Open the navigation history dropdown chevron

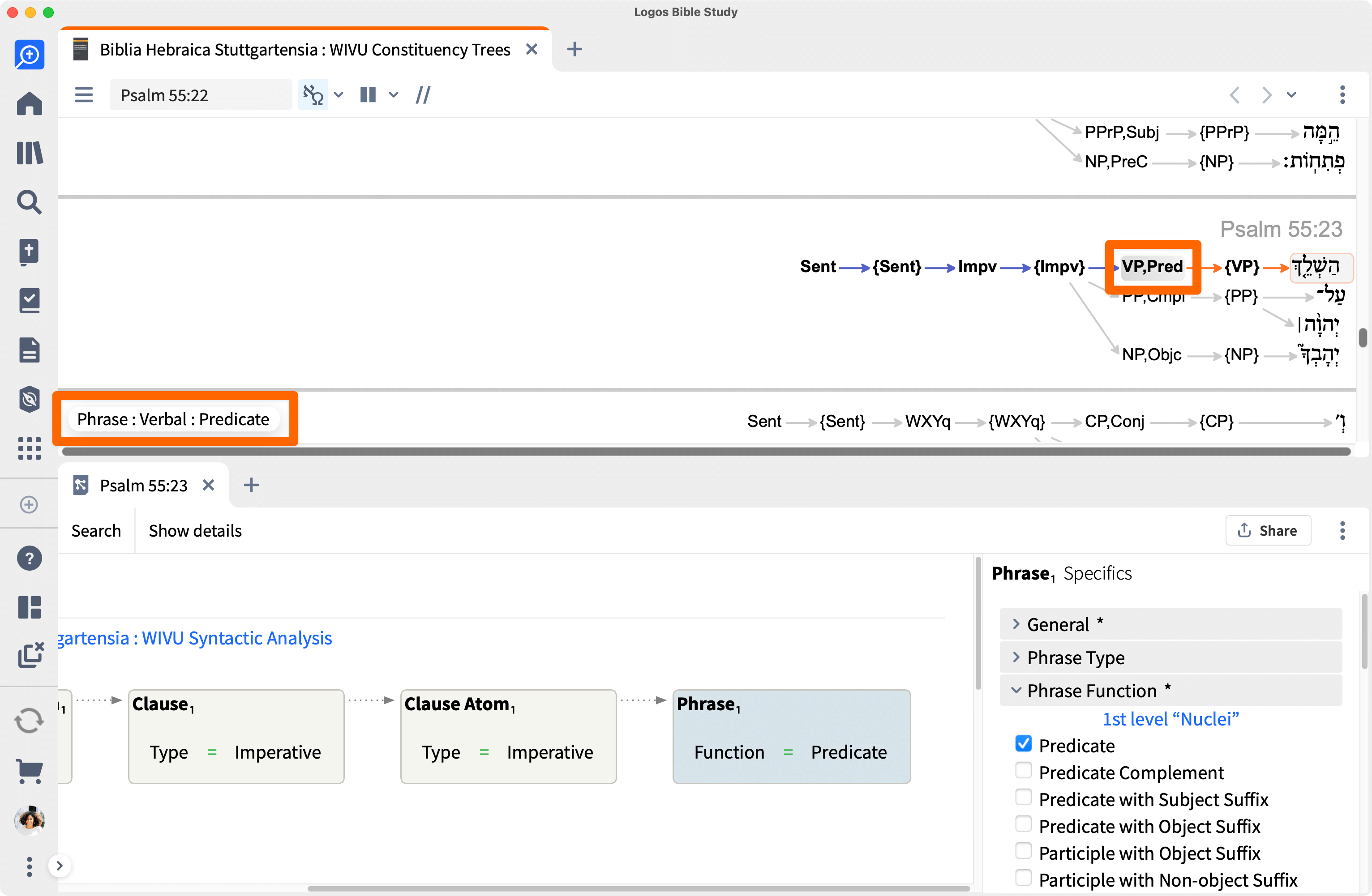tap(1292, 95)
